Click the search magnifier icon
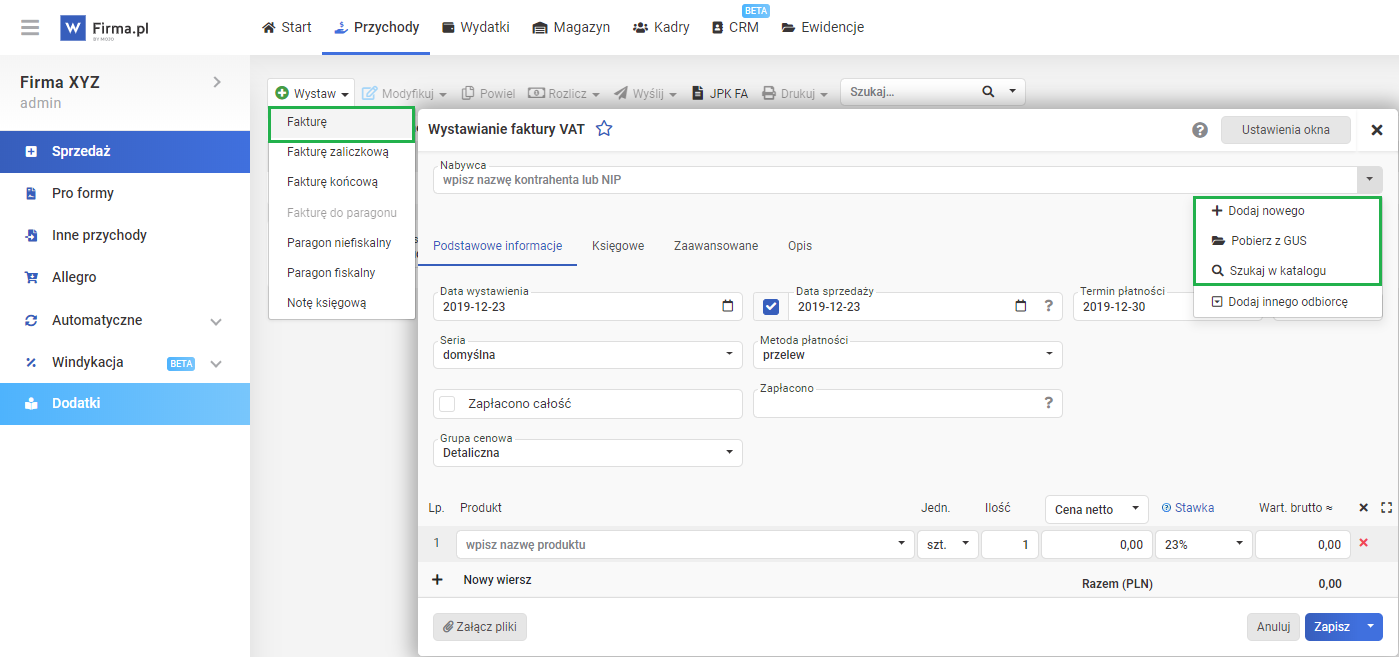 (x=988, y=92)
